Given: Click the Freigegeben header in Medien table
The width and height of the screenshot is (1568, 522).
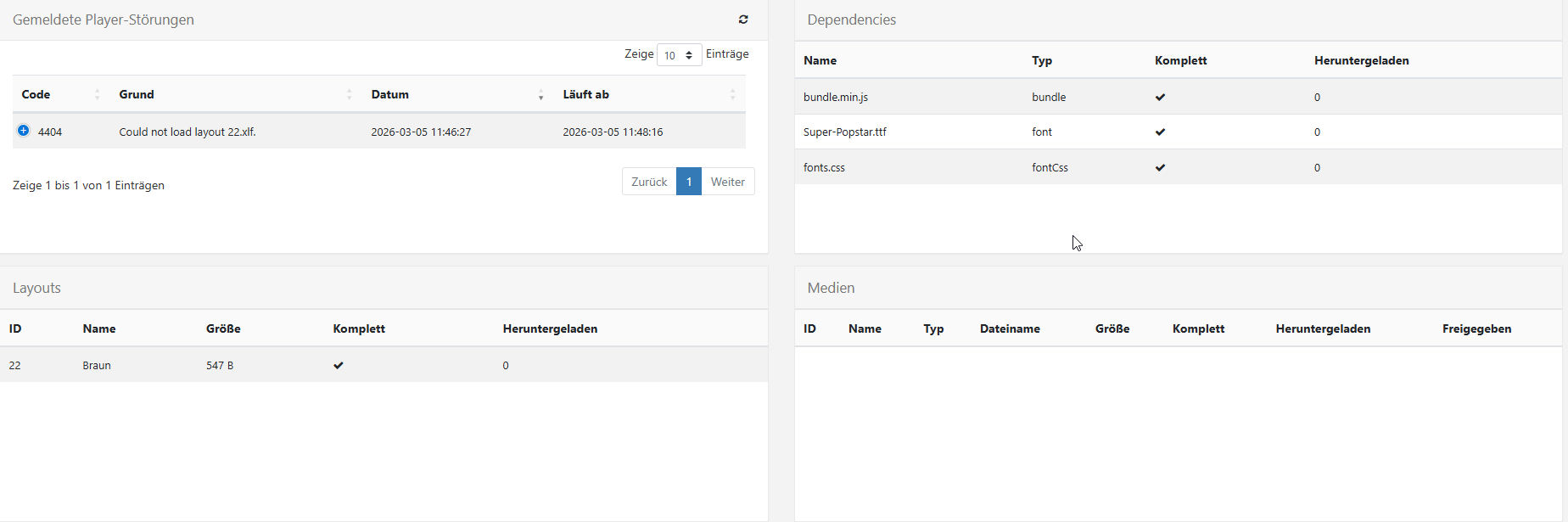Looking at the screenshot, I should [1476, 329].
